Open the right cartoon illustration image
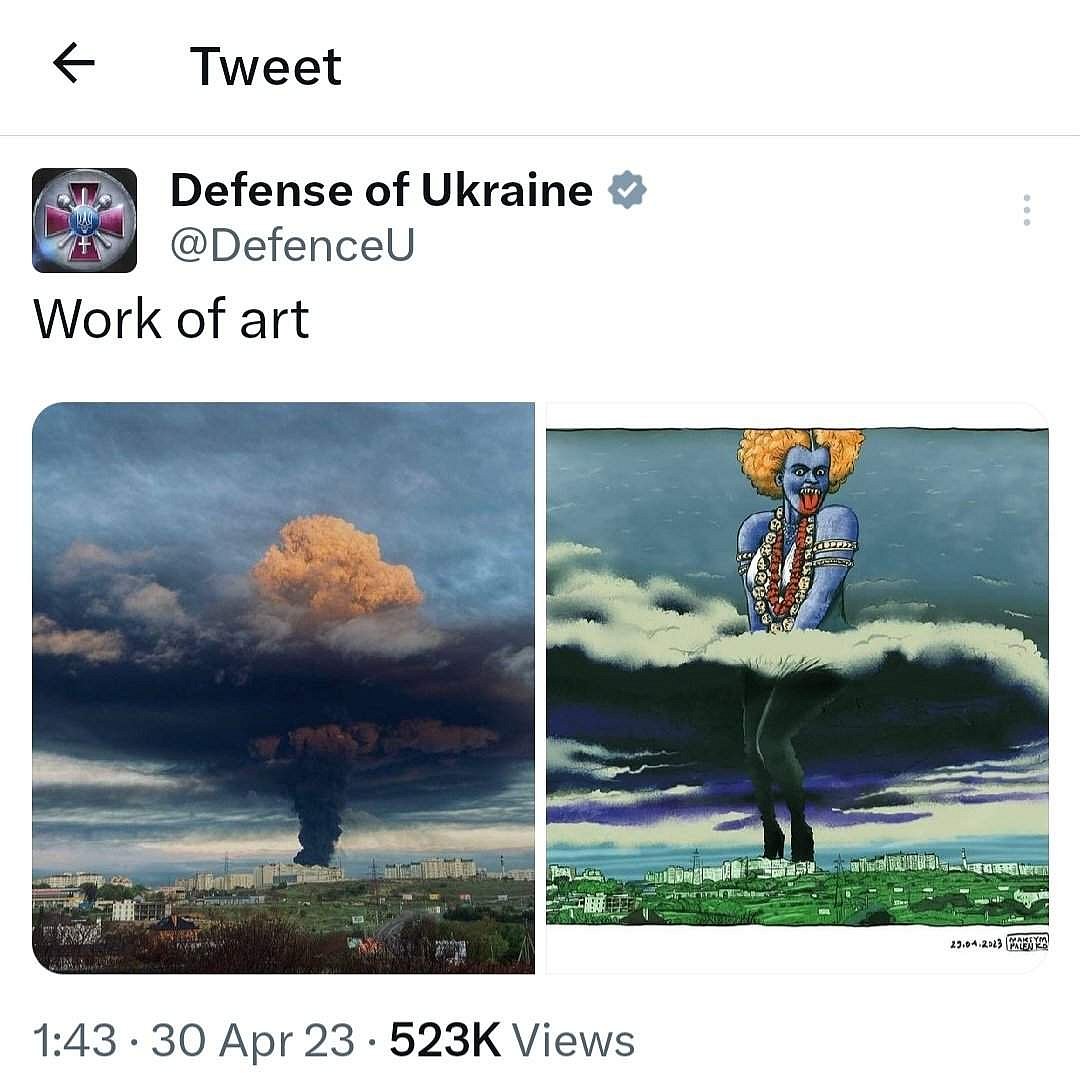 (x=797, y=687)
